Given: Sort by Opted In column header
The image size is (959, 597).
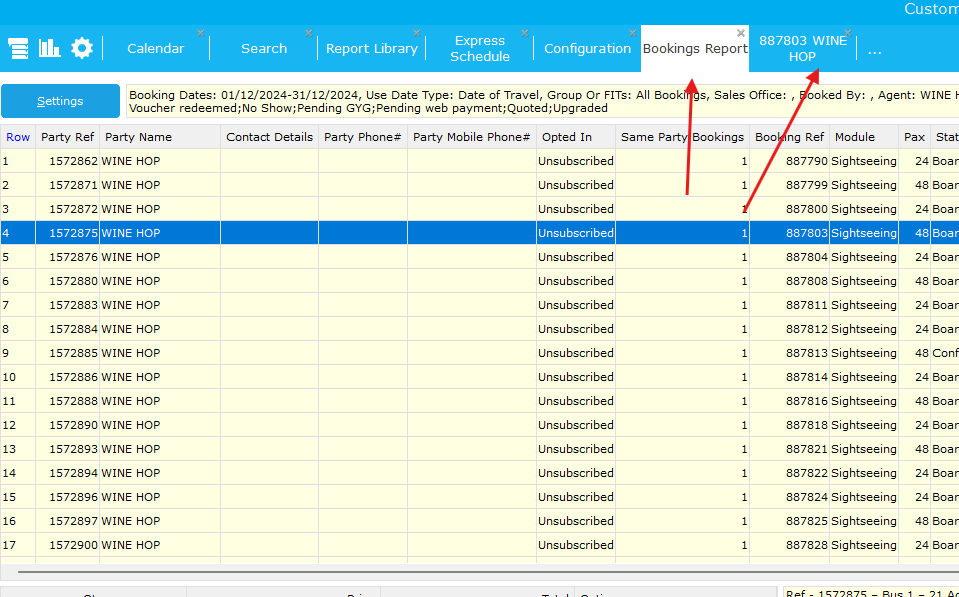Looking at the screenshot, I should tap(576, 137).
